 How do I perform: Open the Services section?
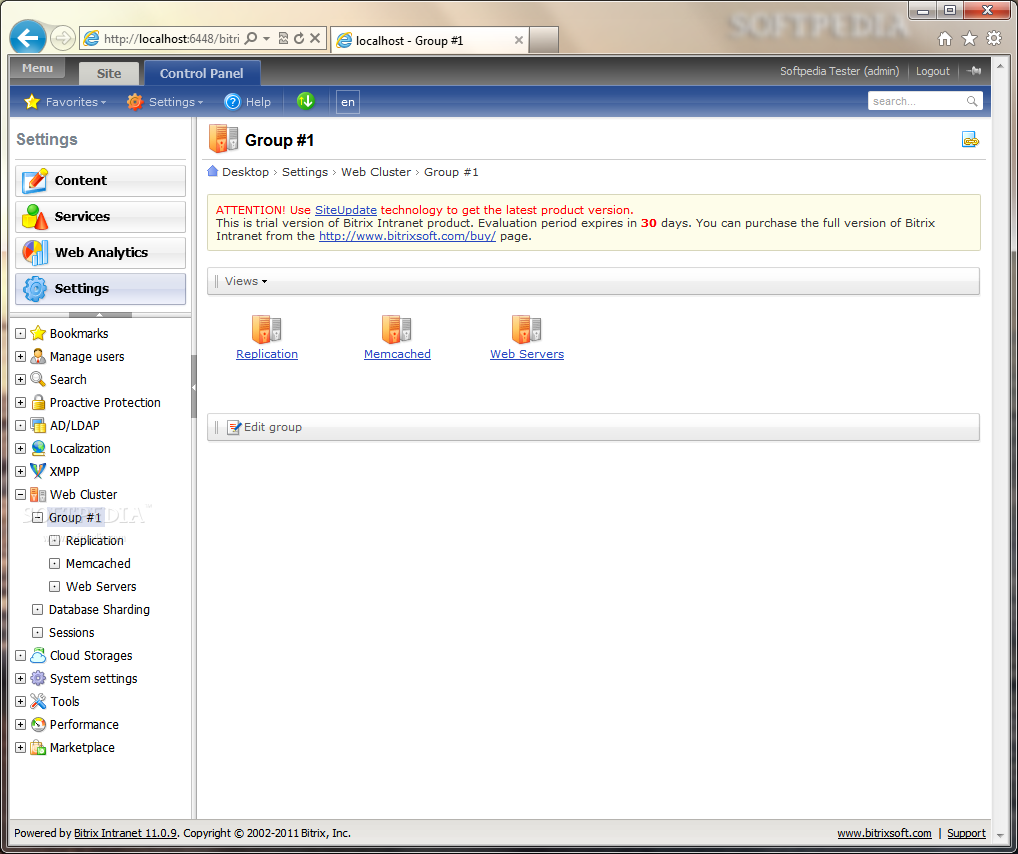tap(101, 216)
